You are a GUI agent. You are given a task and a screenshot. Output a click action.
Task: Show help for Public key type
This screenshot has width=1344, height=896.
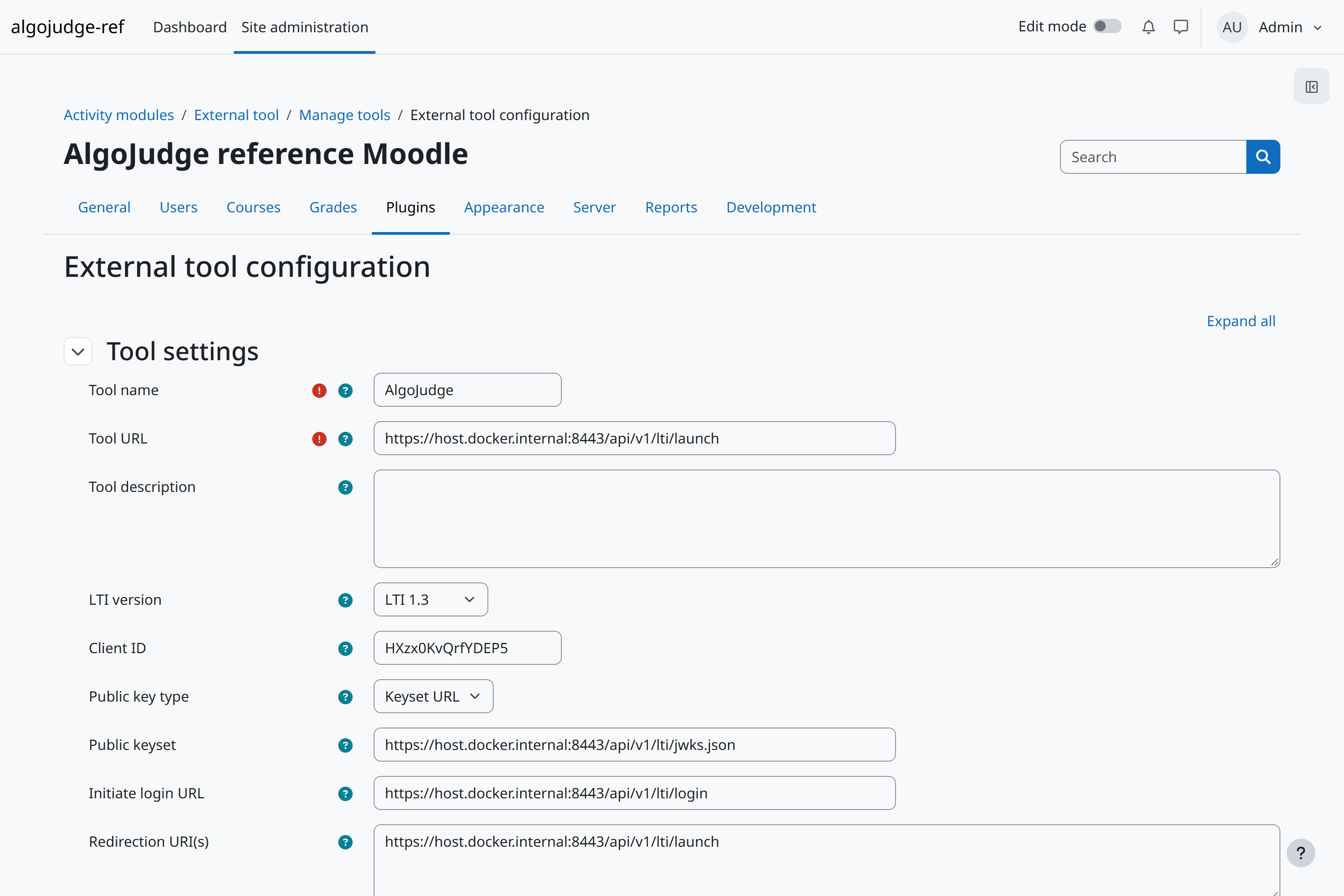[345, 697]
